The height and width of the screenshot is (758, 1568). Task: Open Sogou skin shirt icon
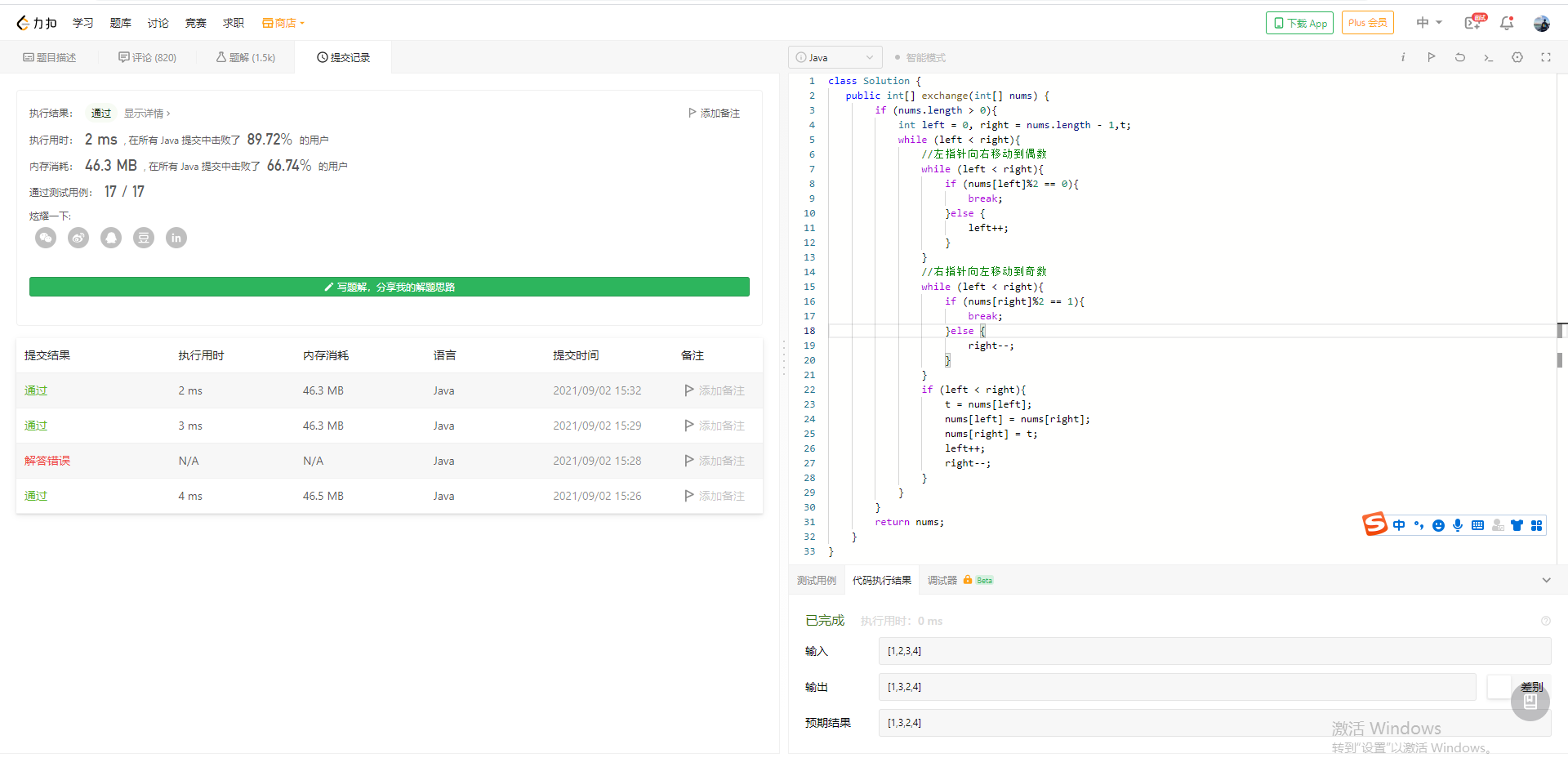[x=1517, y=525]
